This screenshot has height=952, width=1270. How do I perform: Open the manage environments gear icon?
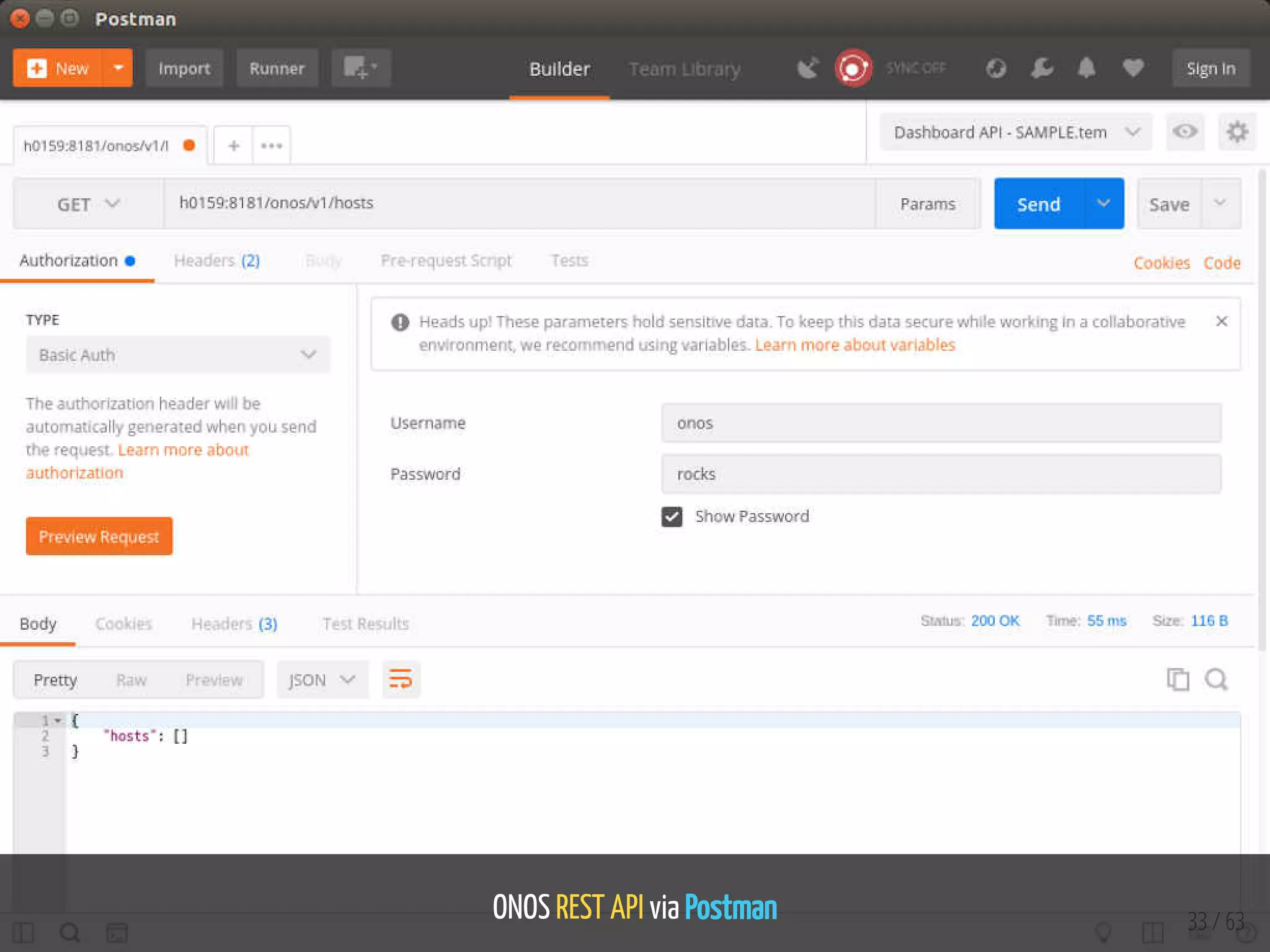1237,132
